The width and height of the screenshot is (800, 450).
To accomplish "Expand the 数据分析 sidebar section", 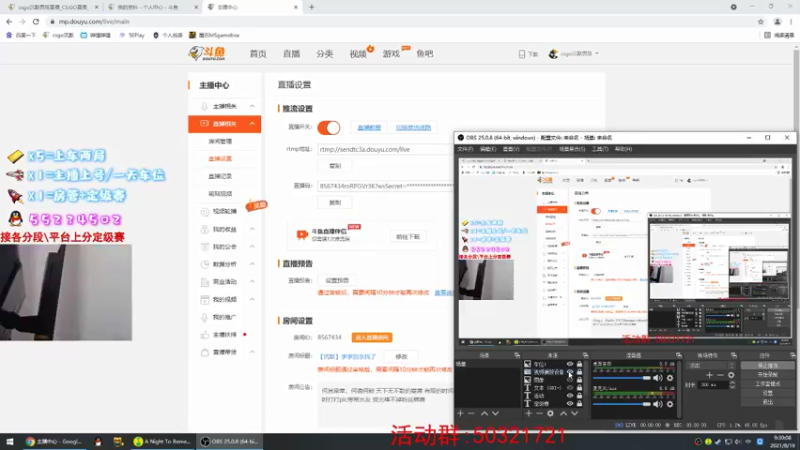I will [x=252, y=264].
